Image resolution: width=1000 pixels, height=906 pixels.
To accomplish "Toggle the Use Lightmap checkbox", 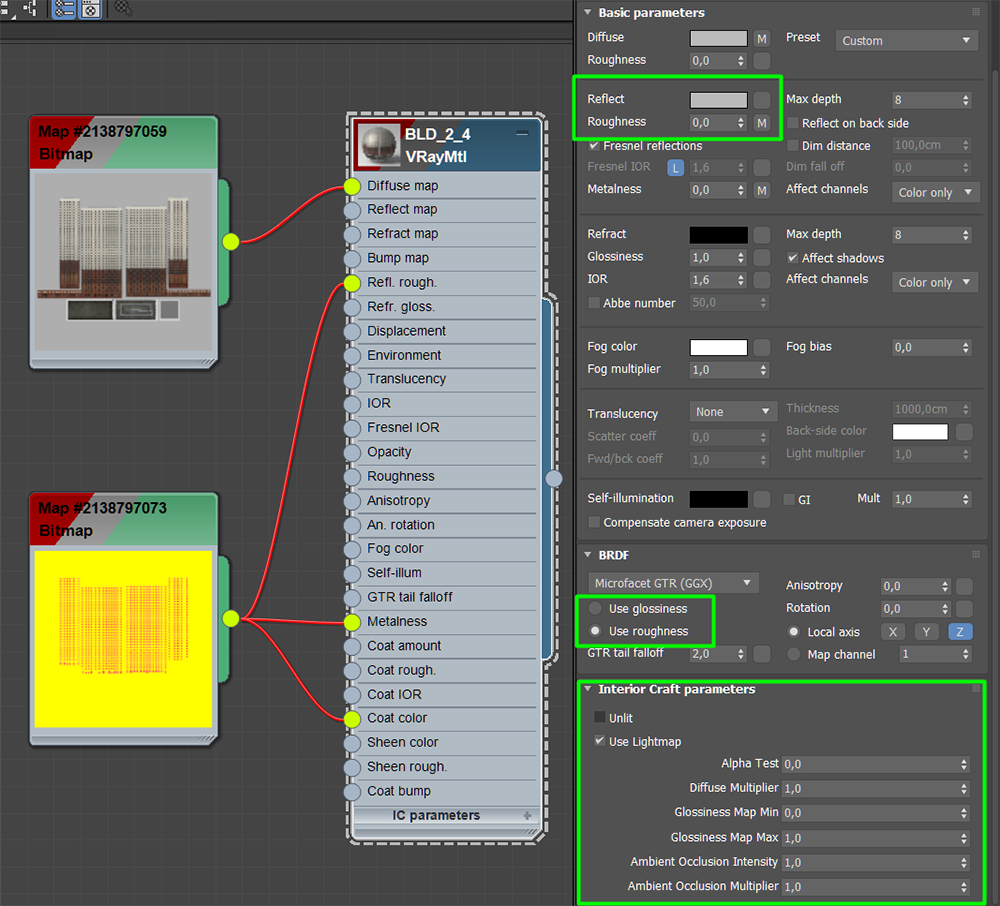I will pyautogui.click(x=599, y=741).
